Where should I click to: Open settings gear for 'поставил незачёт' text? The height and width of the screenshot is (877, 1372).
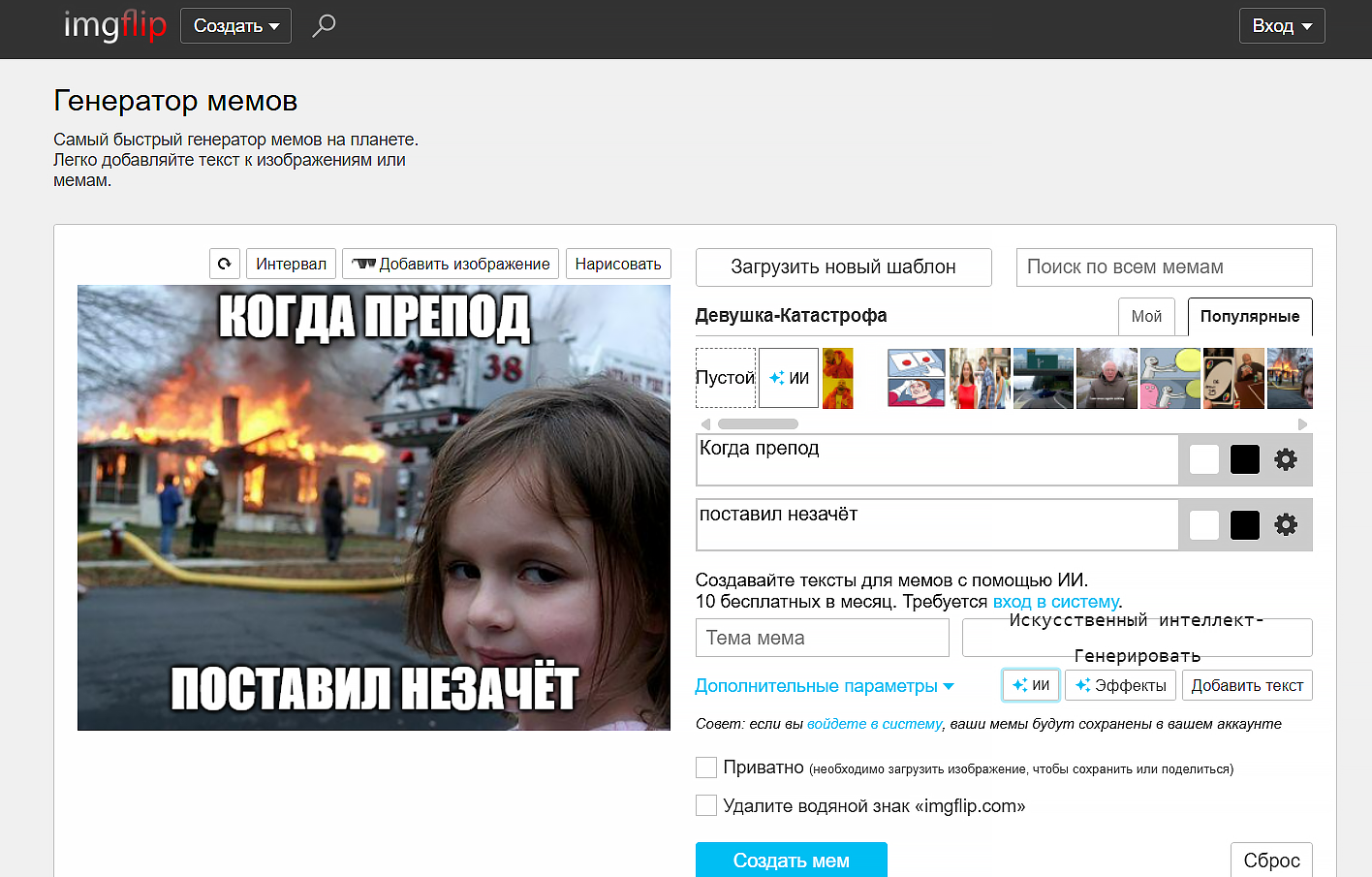click(1286, 525)
